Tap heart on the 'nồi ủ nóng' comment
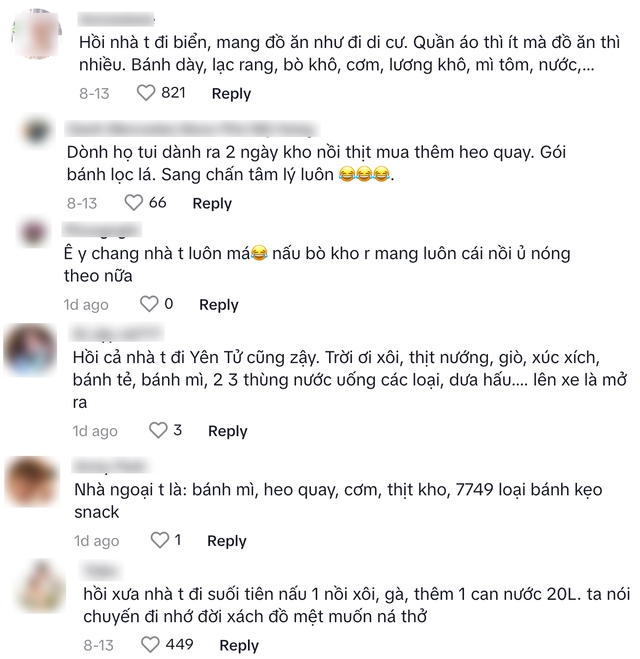Image resolution: width=640 pixels, height=659 pixels. click(x=149, y=304)
